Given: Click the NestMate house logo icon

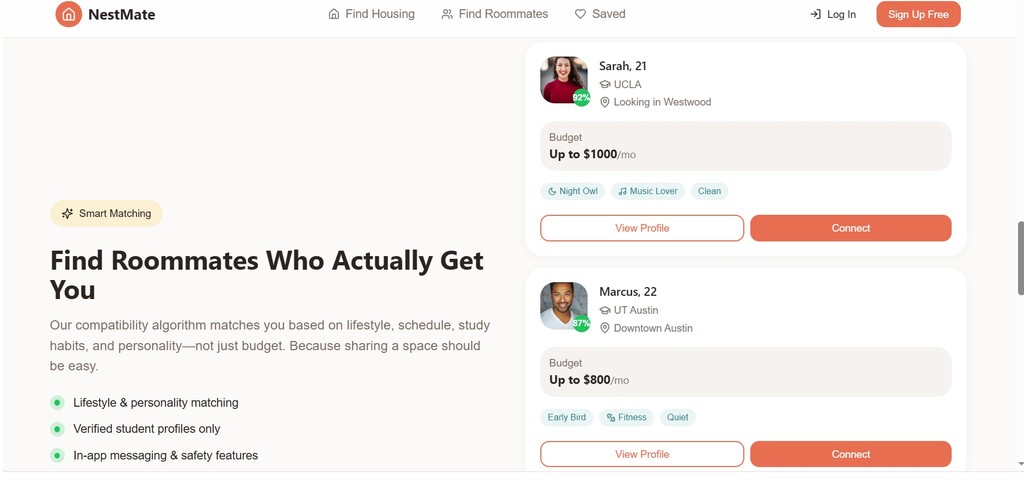Looking at the screenshot, I should coord(68,14).
